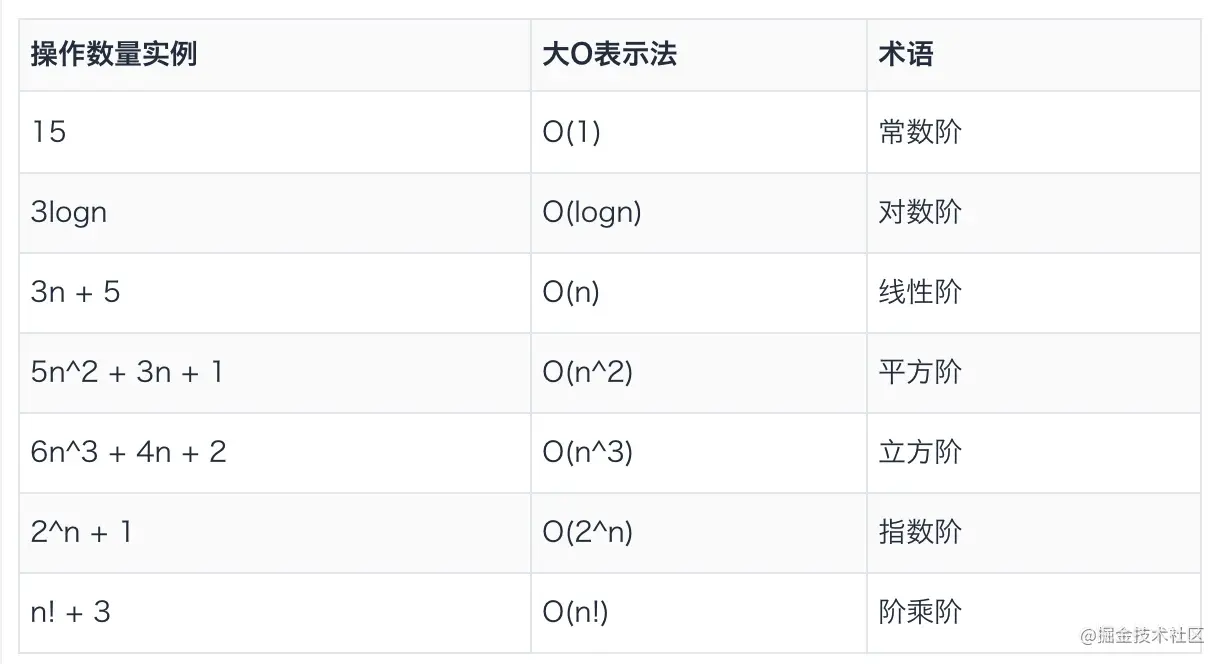Click the 术语 column header

click(1034, 55)
